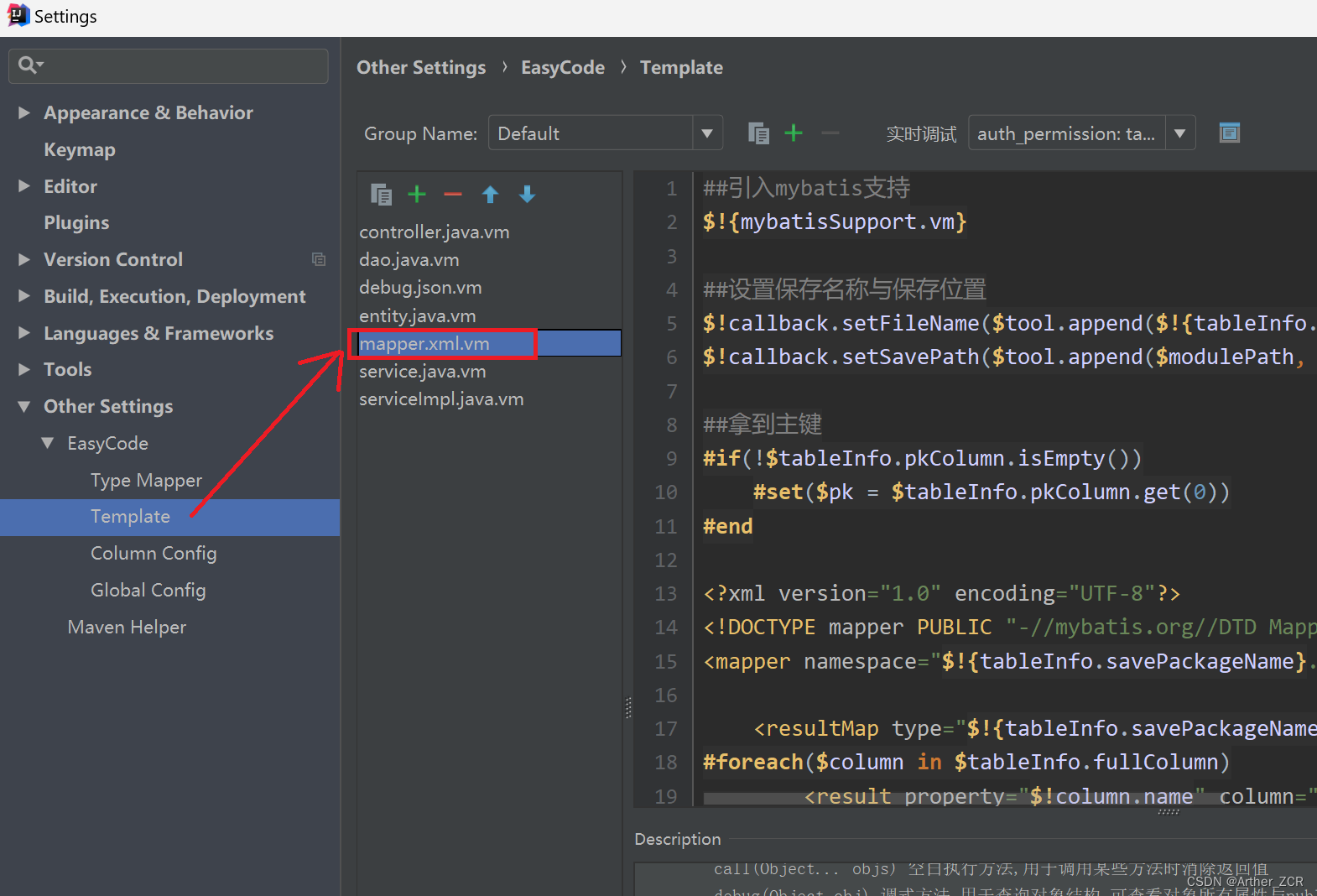The height and width of the screenshot is (896, 1317).
Task: Click the debug window icon near auth_permission
Action: point(1229,133)
